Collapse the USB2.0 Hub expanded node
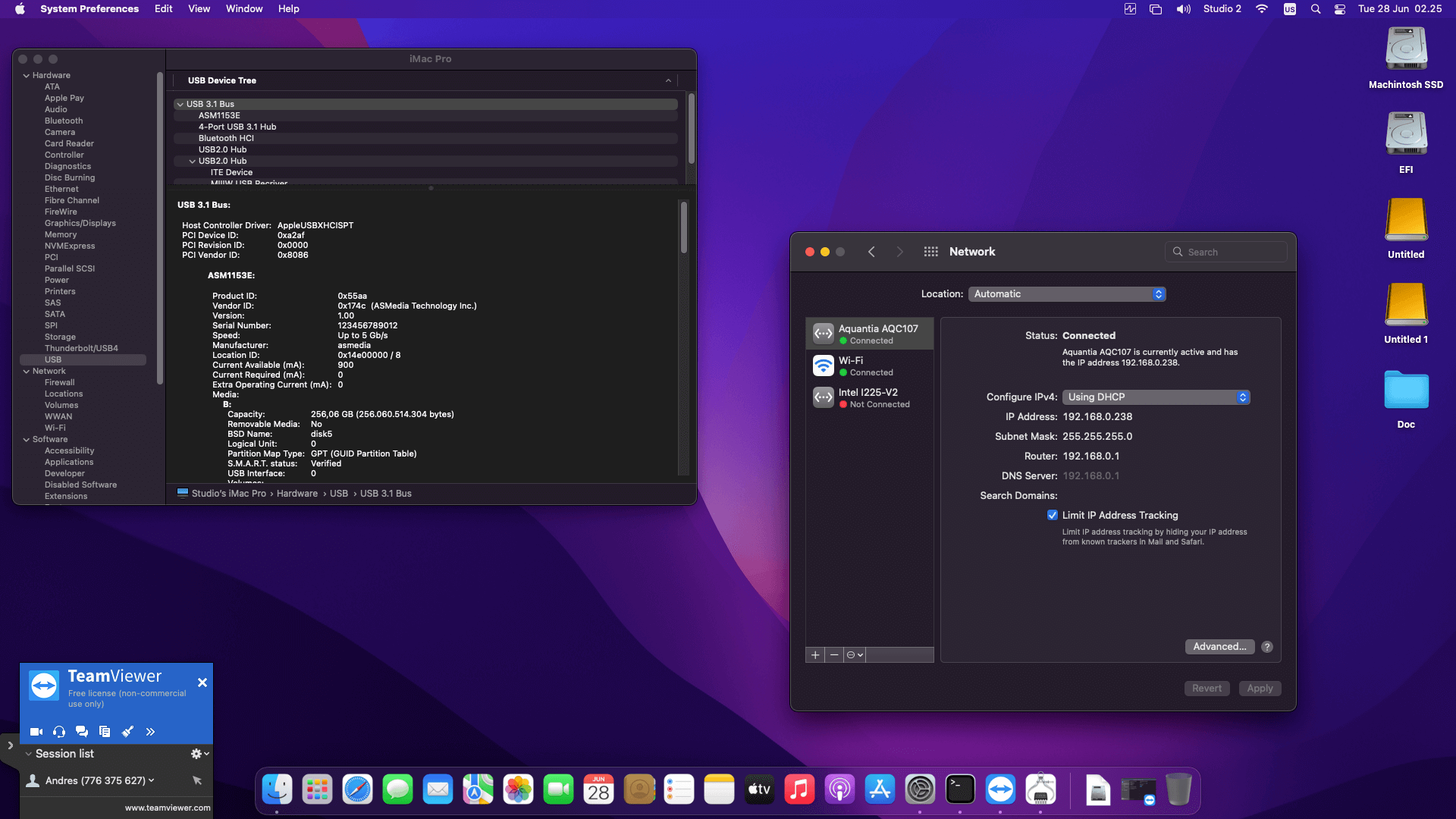This screenshot has height=819, width=1456. [193, 162]
